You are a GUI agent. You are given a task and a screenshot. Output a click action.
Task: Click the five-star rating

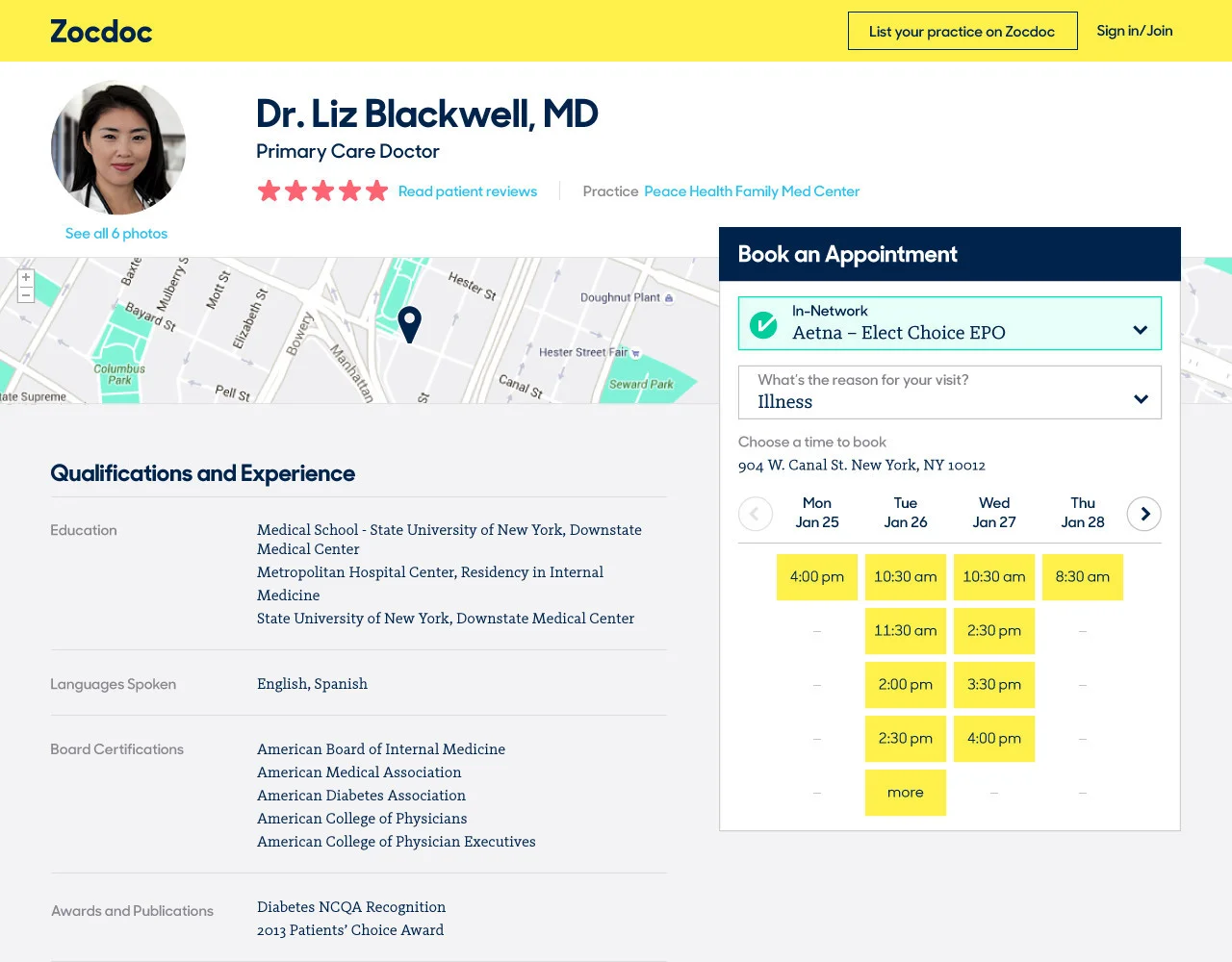(x=322, y=191)
